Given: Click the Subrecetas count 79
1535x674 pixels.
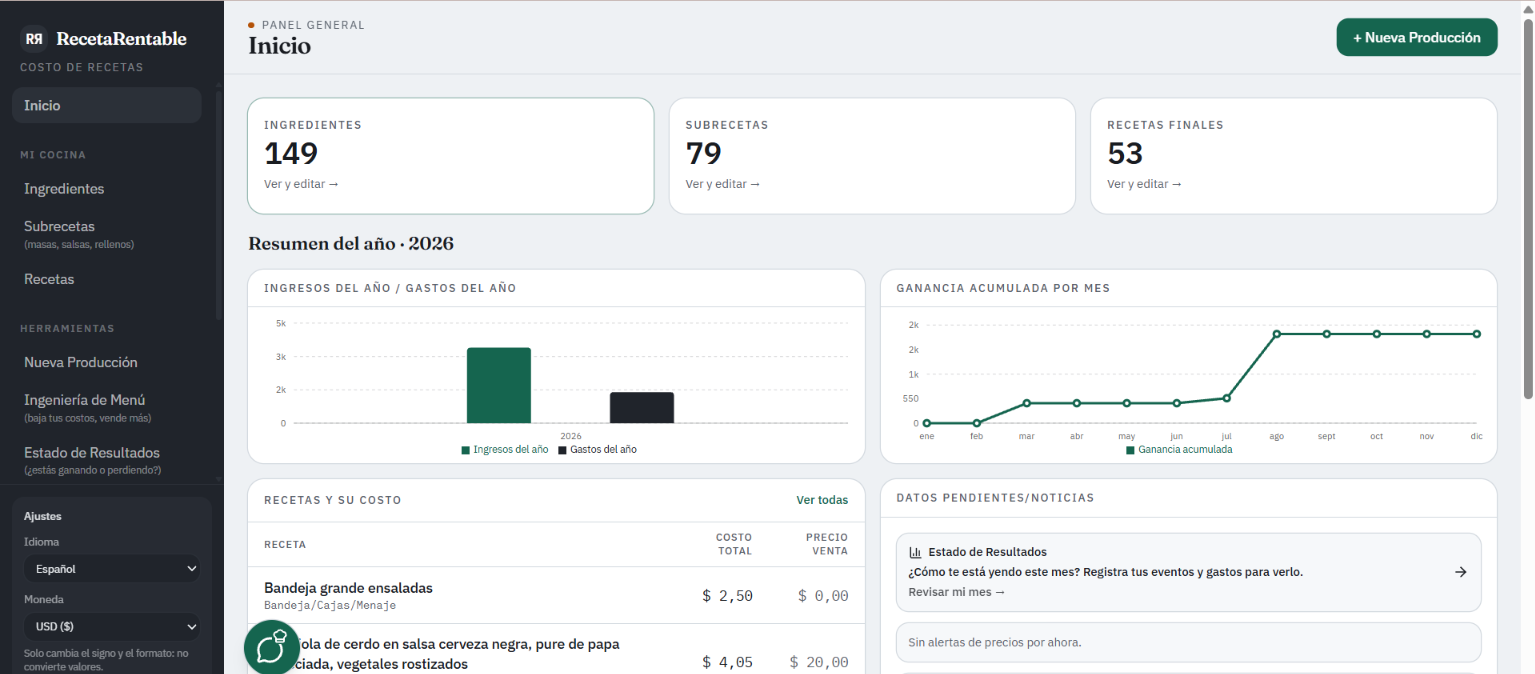Looking at the screenshot, I should coord(704,154).
